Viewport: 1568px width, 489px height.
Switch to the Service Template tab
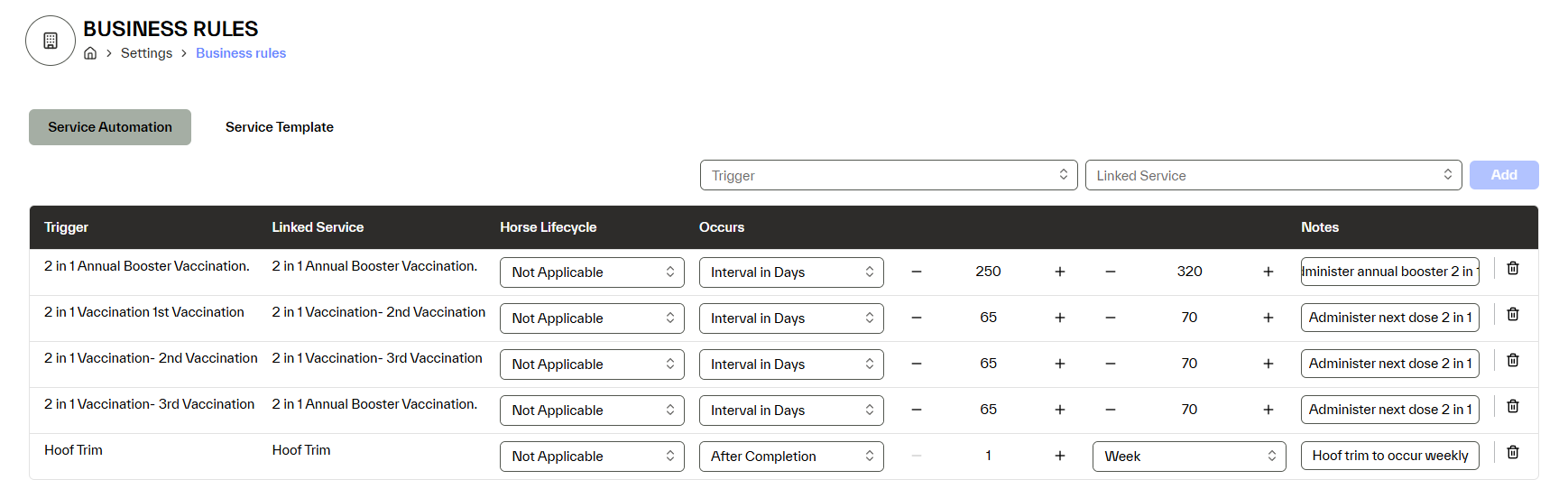click(x=280, y=127)
